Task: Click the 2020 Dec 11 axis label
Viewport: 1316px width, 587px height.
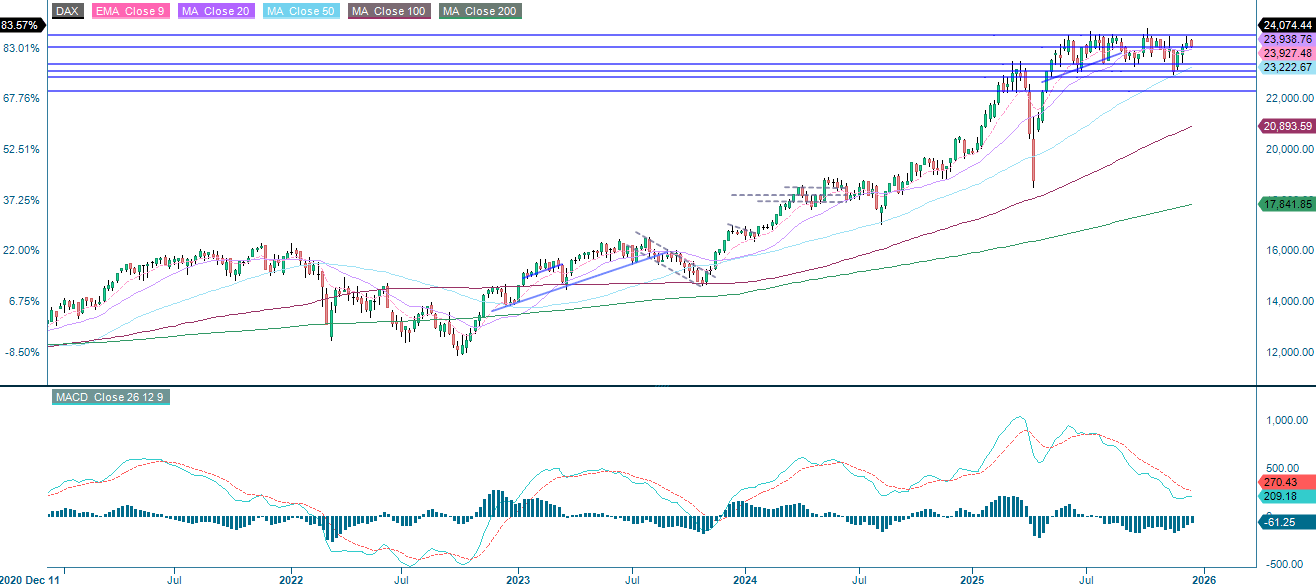Action: click(x=30, y=579)
